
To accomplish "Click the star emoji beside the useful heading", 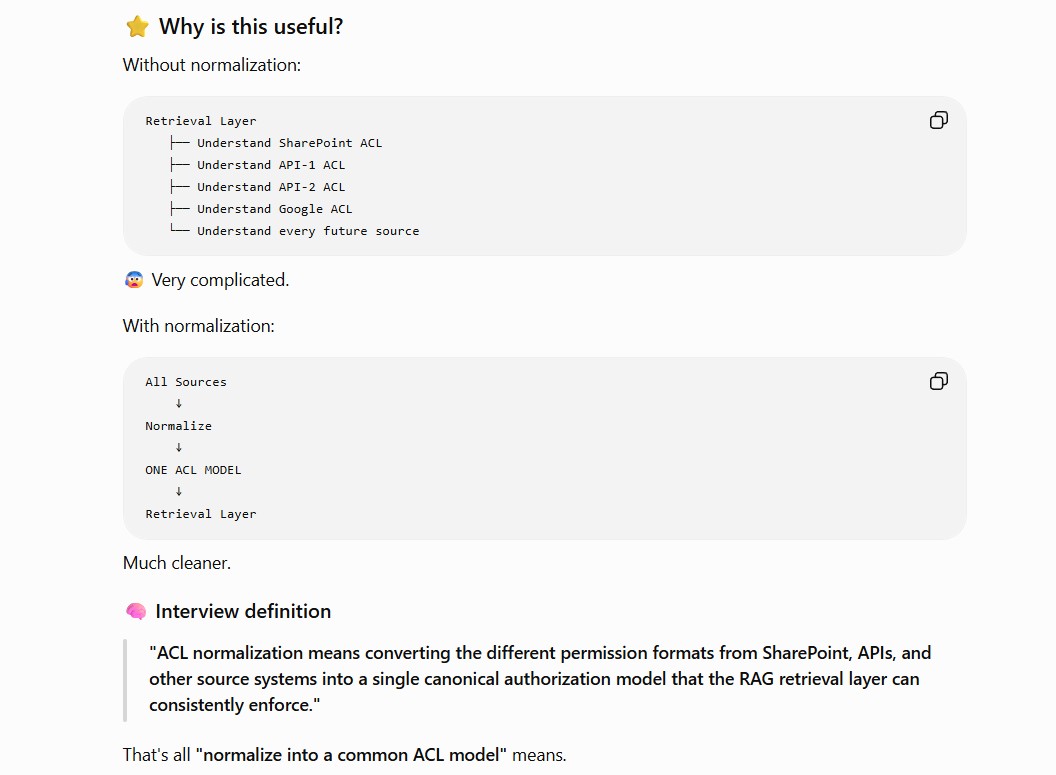I will click(137, 27).
